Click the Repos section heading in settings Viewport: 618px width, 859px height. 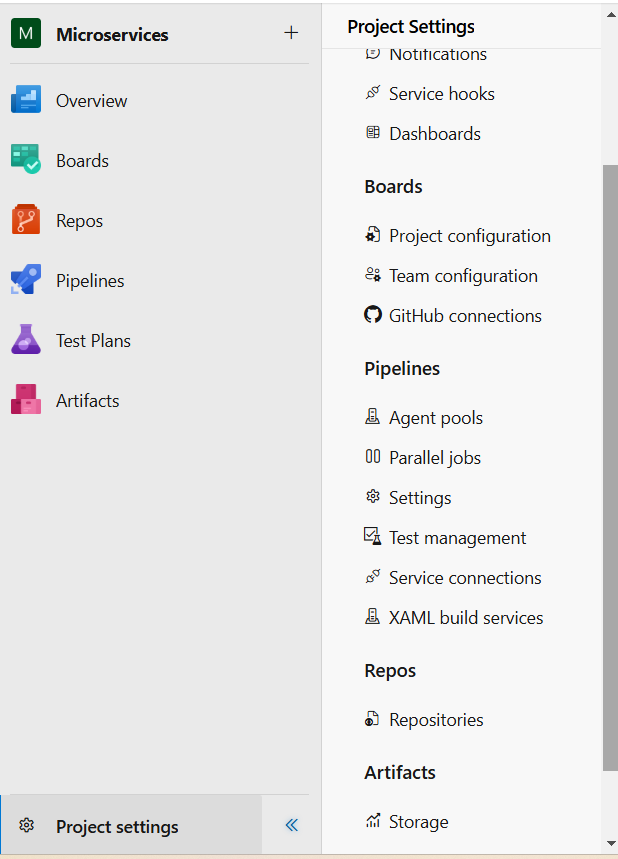click(x=390, y=671)
